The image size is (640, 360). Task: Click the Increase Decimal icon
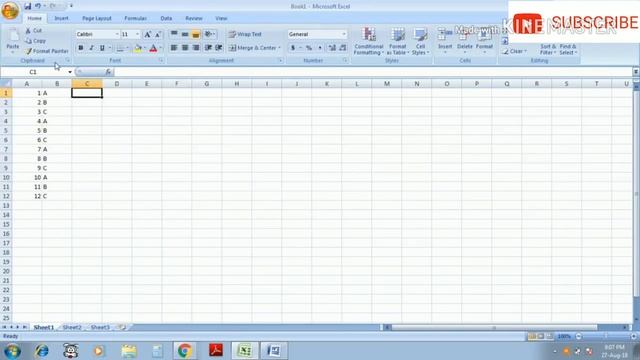[332, 48]
